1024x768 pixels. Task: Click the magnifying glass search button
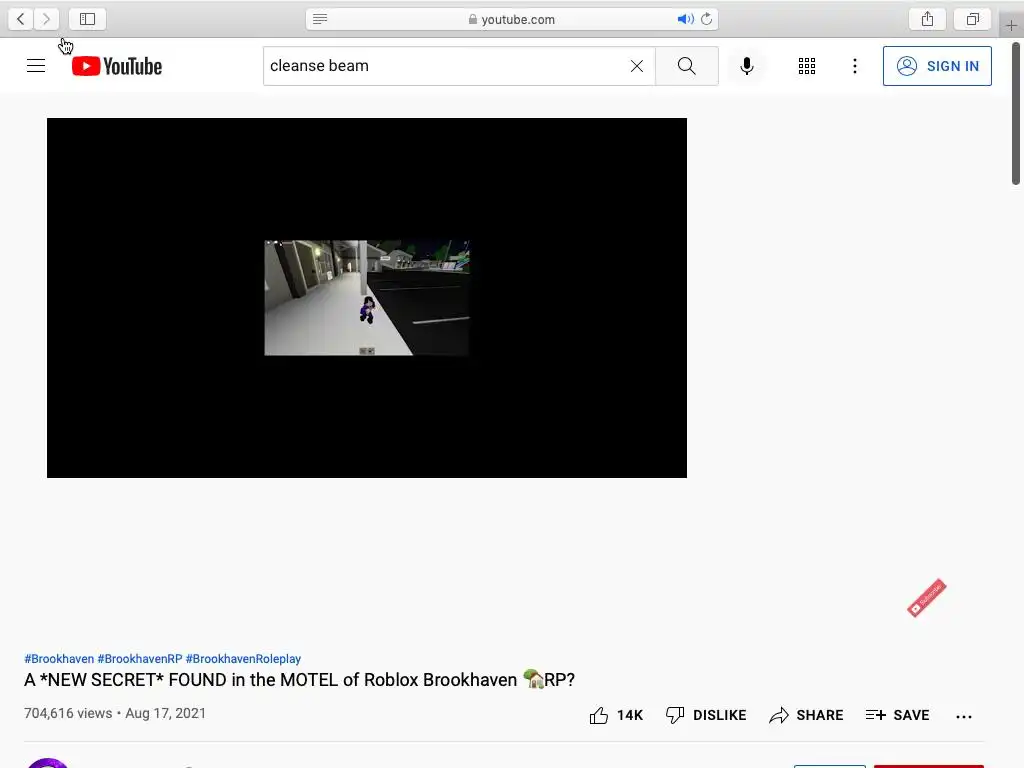tap(686, 66)
